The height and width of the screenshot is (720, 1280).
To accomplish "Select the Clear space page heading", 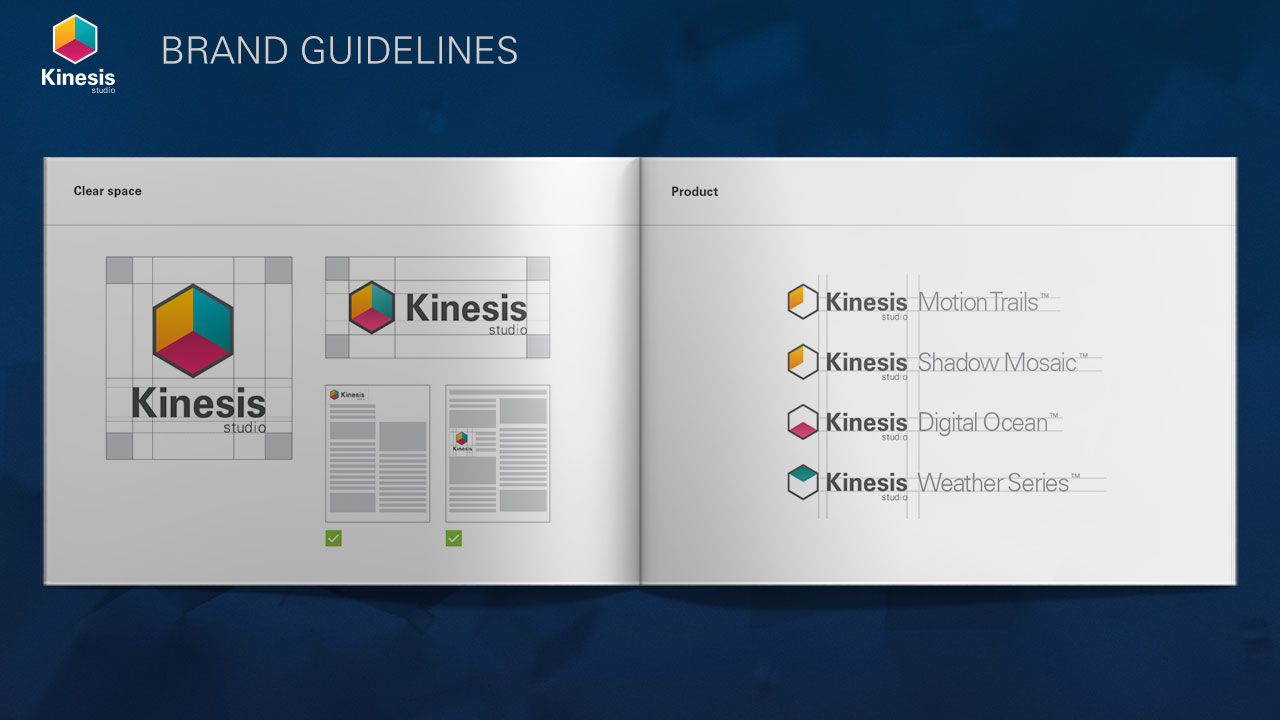I will coord(107,191).
